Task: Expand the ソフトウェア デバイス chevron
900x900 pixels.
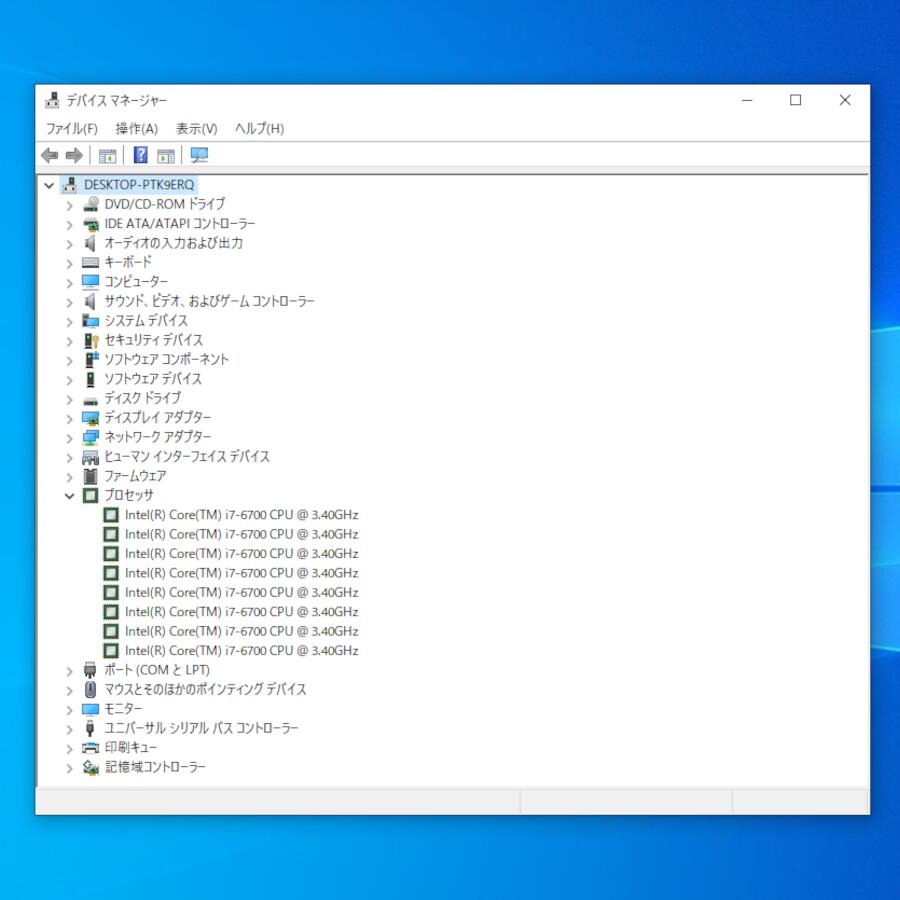Action: point(69,380)
